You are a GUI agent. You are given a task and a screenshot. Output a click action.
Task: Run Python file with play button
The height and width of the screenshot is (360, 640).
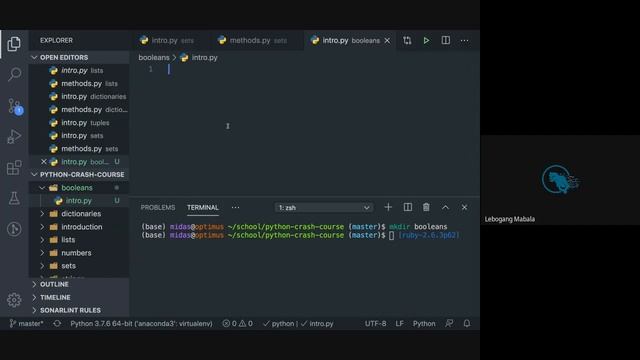426,40
